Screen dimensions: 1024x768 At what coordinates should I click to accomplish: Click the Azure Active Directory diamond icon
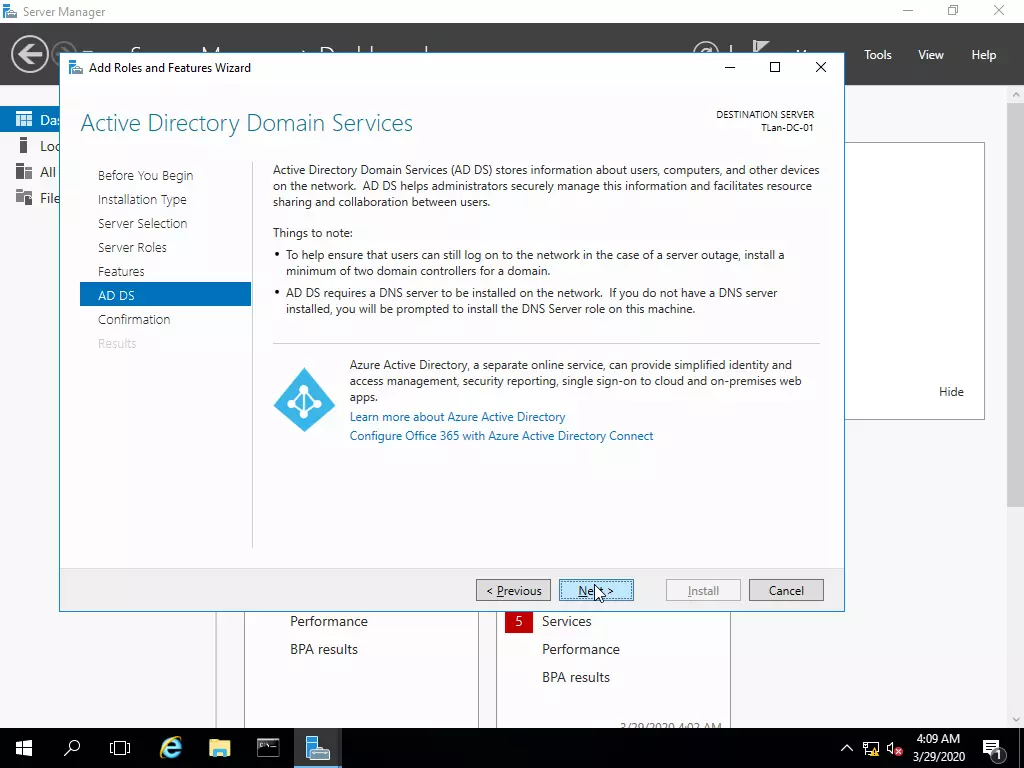(x=304, y=400)
